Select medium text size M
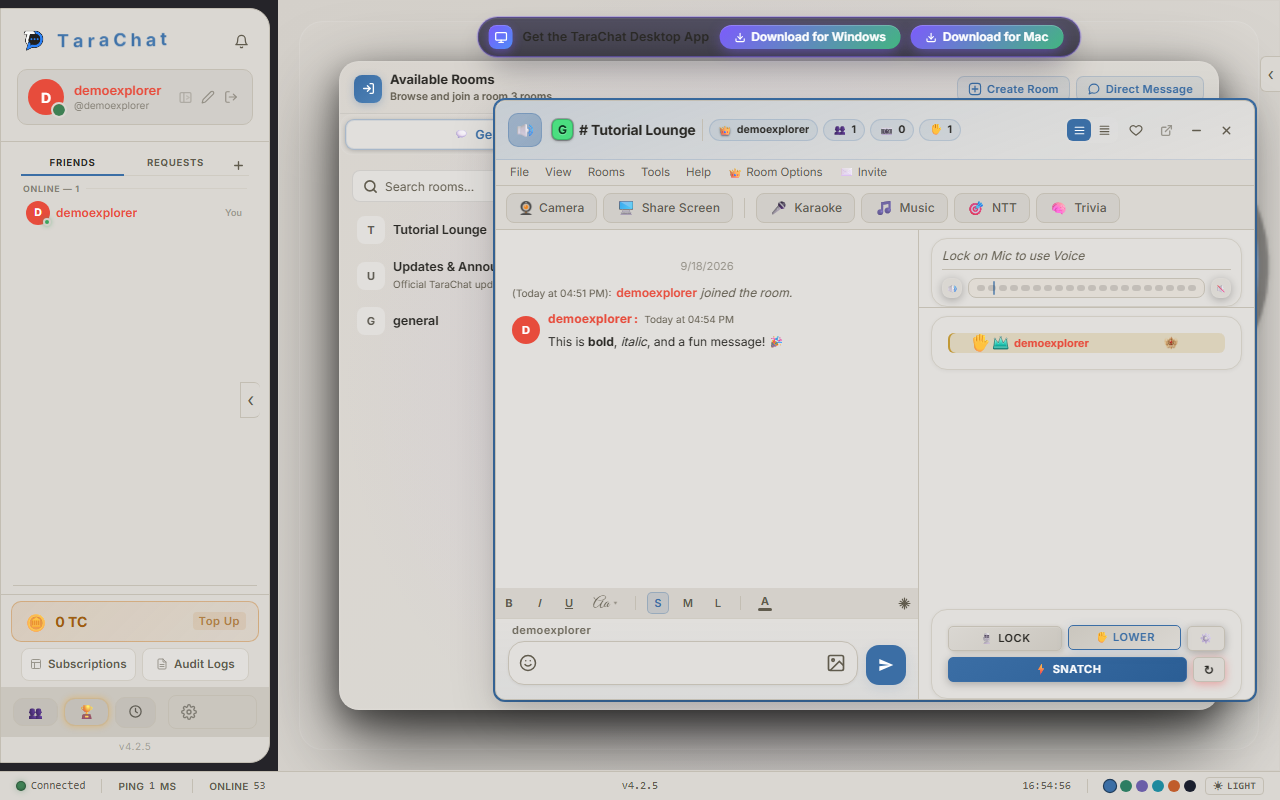 [x=688, y=603]
